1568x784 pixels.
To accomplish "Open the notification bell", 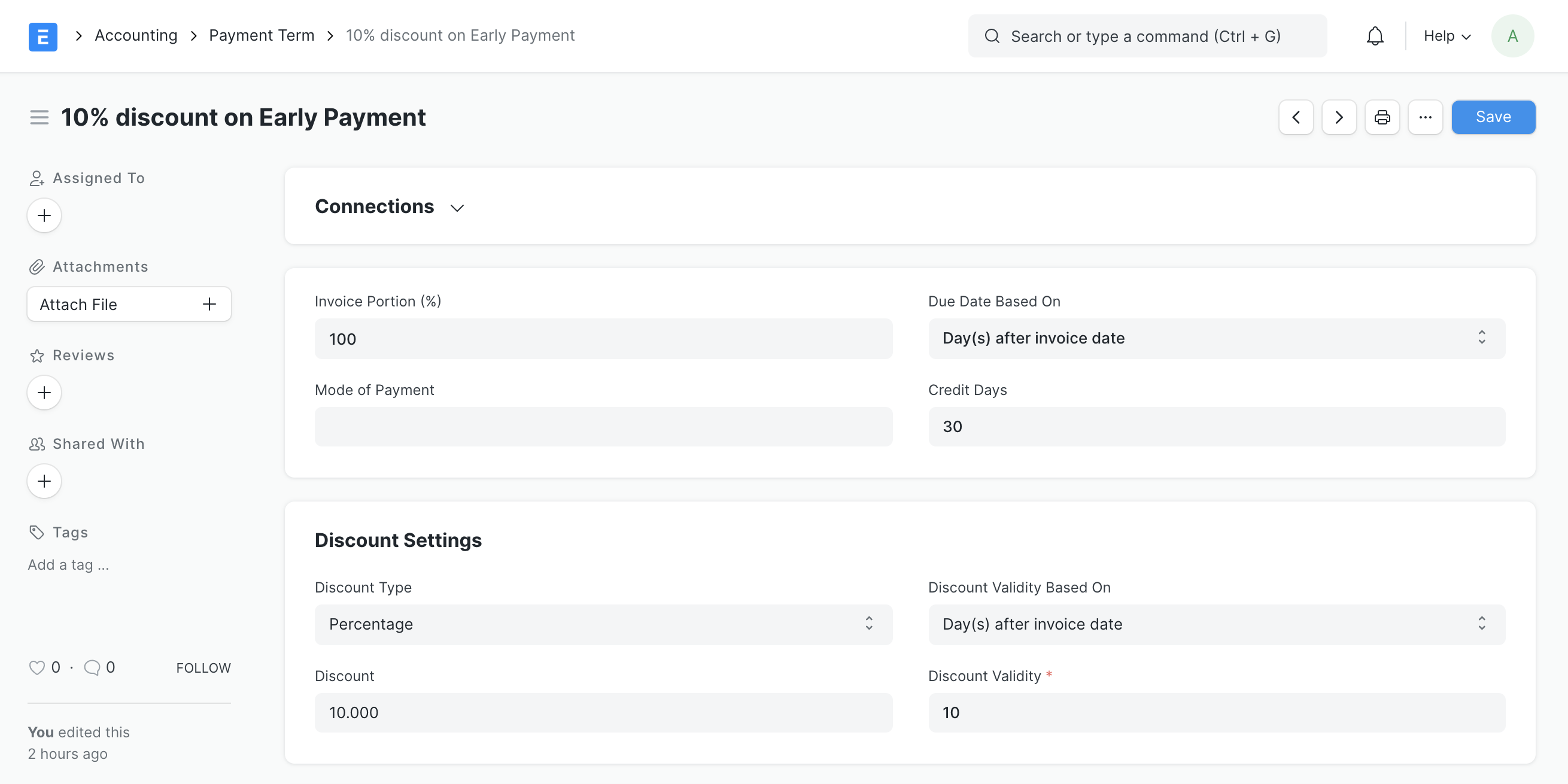I will tap(1375, 36).
